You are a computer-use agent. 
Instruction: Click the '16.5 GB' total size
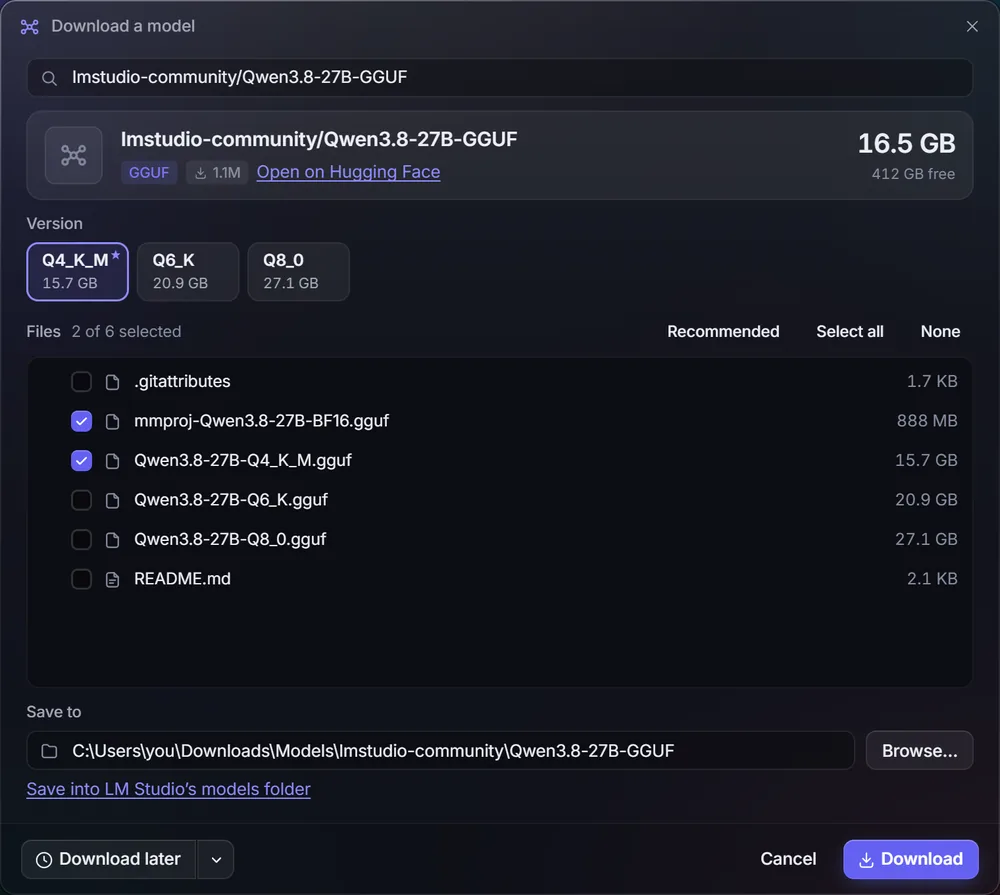click(906, 144)
